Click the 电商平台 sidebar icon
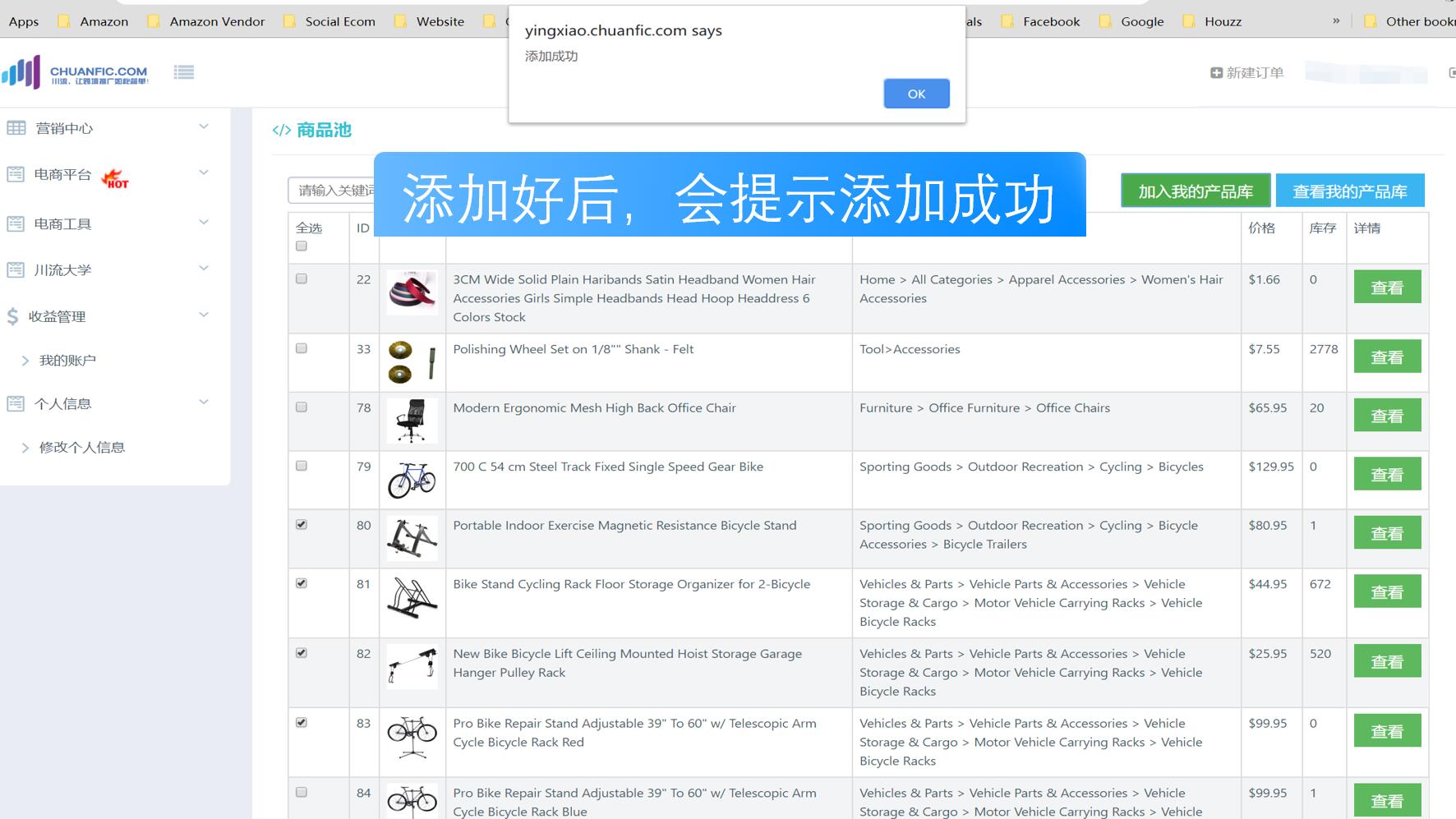Image resolution: width=1456 pixels, height=819 pixels. coord(16,174)
